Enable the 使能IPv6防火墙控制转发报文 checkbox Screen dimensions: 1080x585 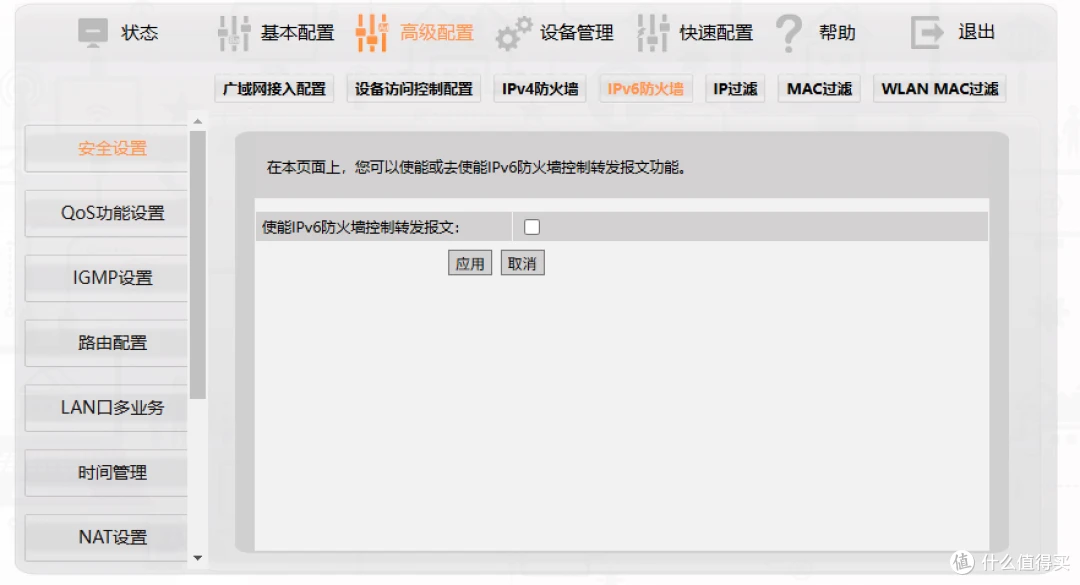click(532, 227)
